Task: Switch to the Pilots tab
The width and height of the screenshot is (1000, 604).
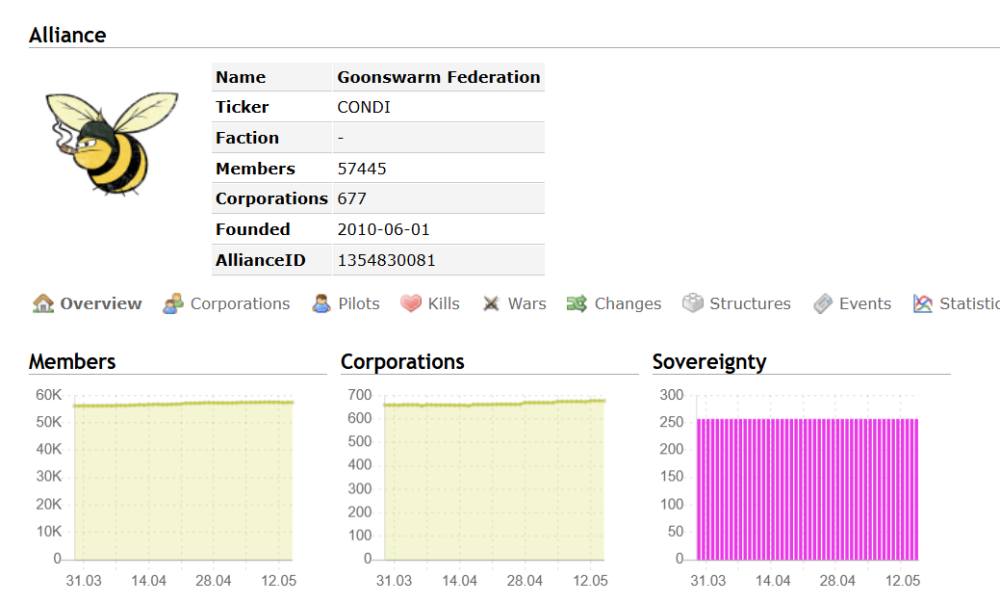Action: pos(359,304)
